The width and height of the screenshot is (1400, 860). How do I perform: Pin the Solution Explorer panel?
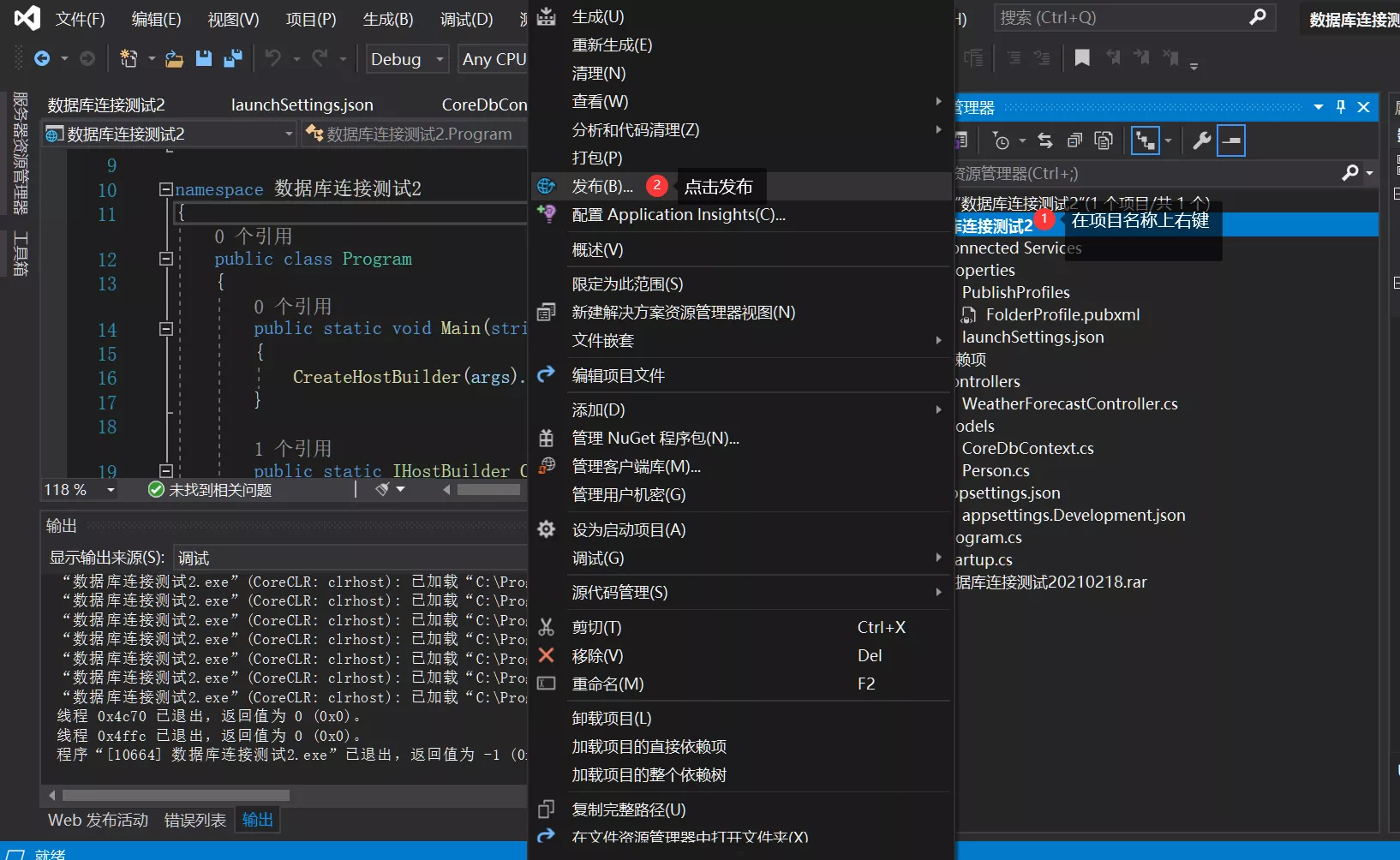pyautogui.click(x=1341, y=107)
